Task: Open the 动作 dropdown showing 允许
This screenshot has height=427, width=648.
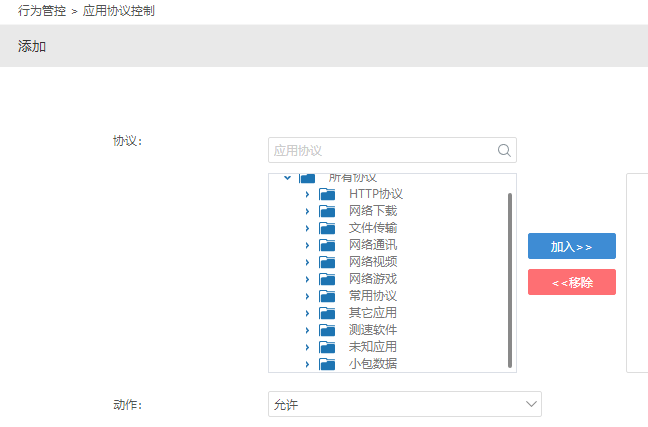Action: pos(405,404)
